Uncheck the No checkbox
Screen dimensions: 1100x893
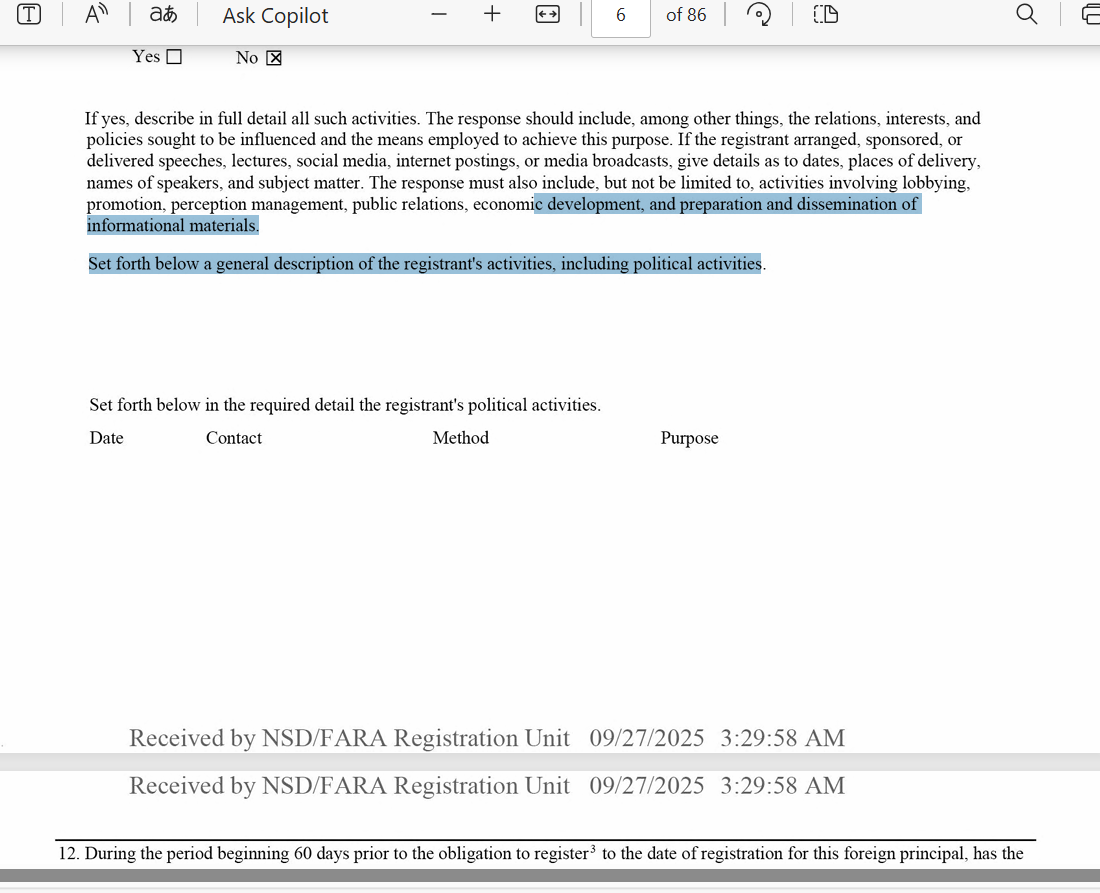pyautogui.click(x=274, y=58)
